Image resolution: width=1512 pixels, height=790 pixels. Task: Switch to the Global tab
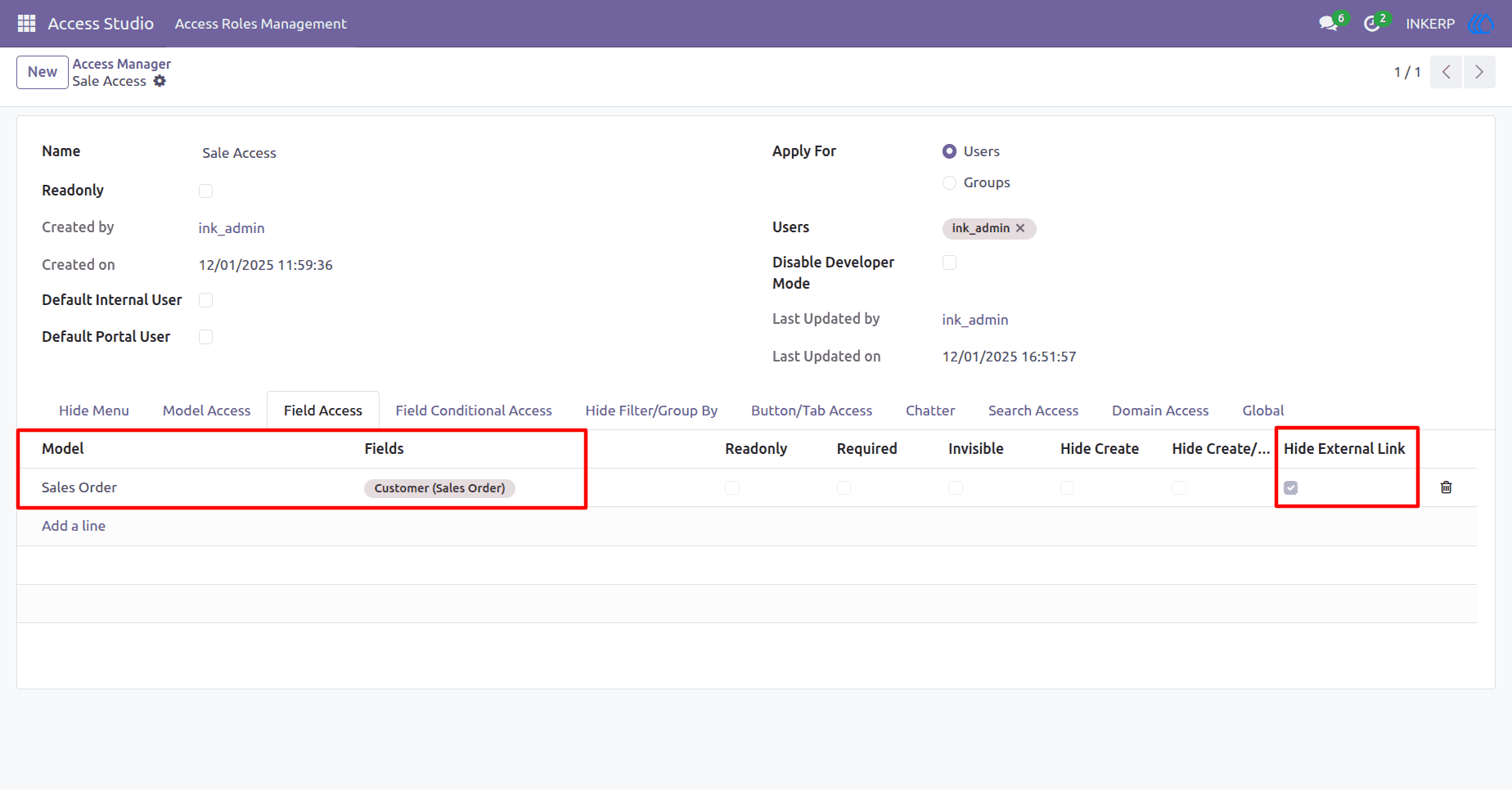1263,411
